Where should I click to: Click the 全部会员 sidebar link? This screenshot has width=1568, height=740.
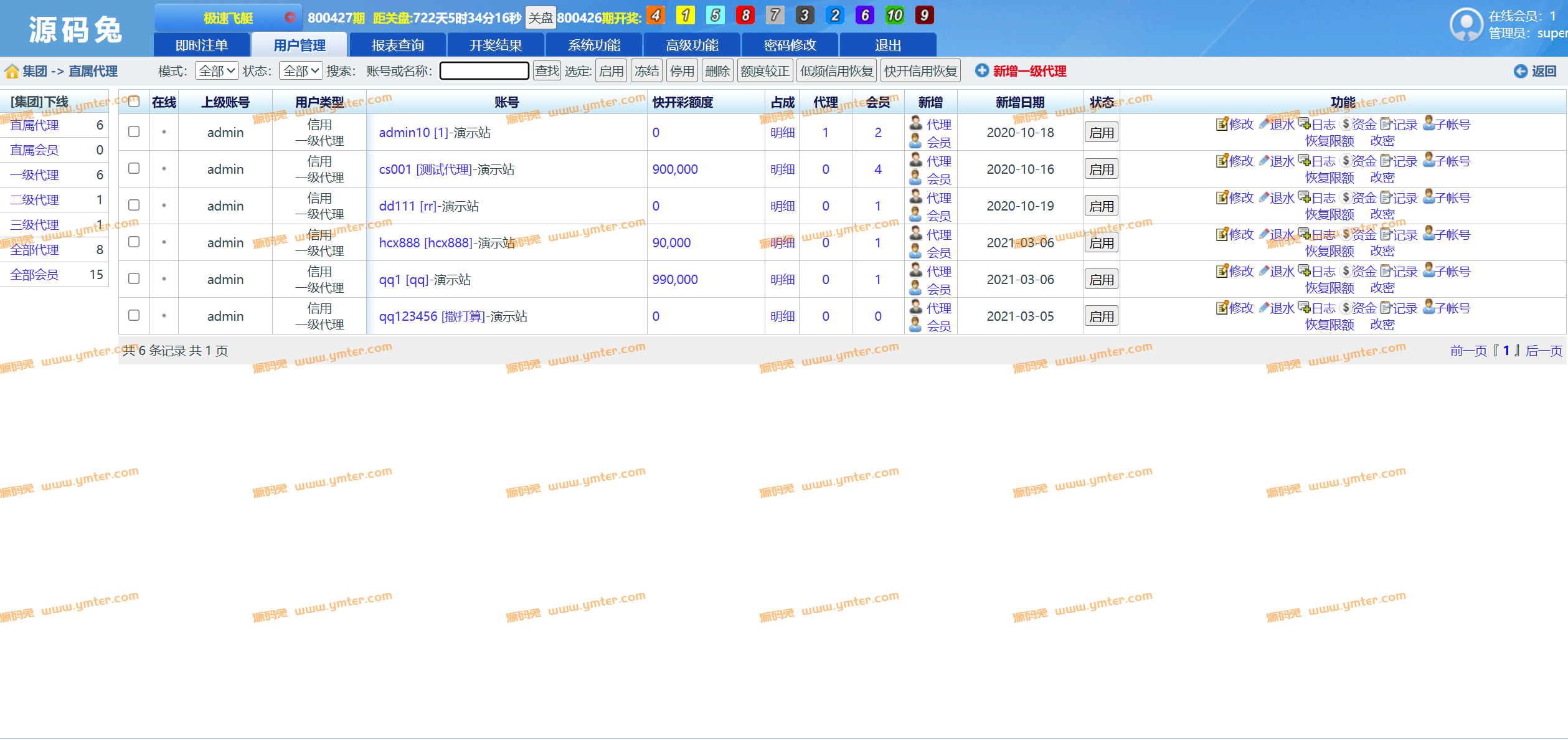click(x=34, y=275)
